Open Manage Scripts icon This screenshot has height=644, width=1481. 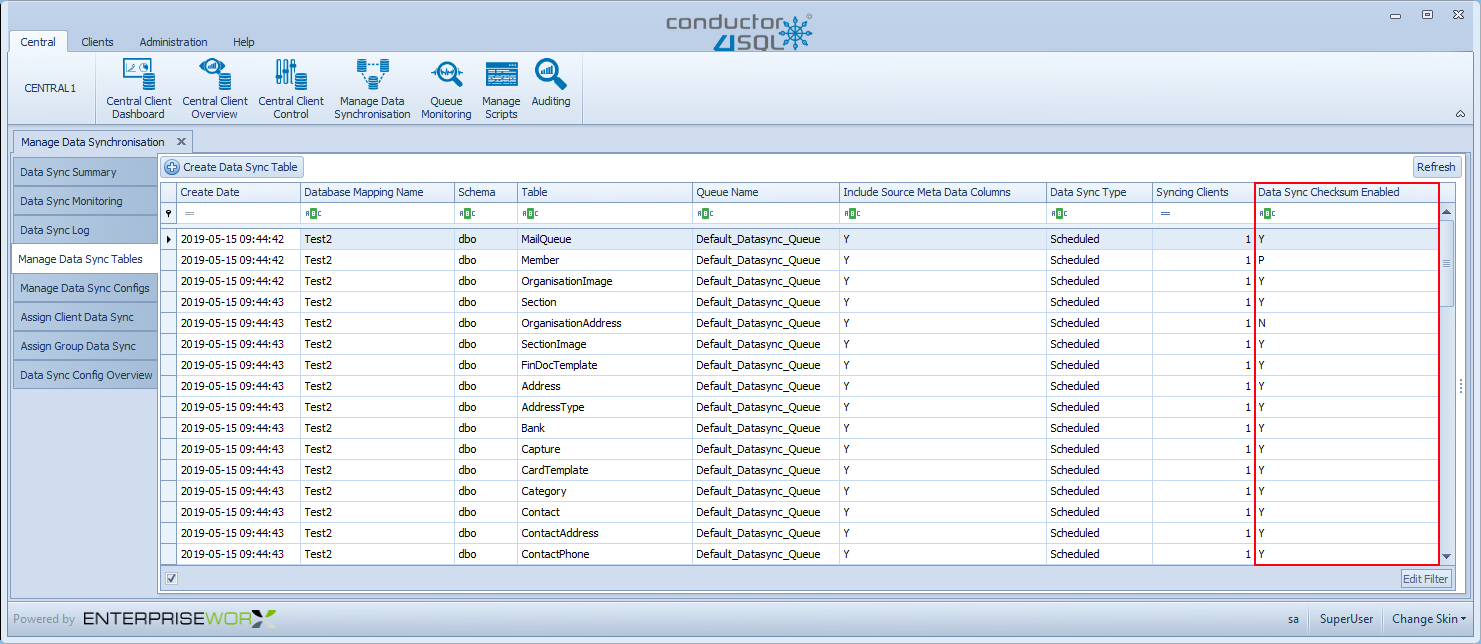[501, 88]
